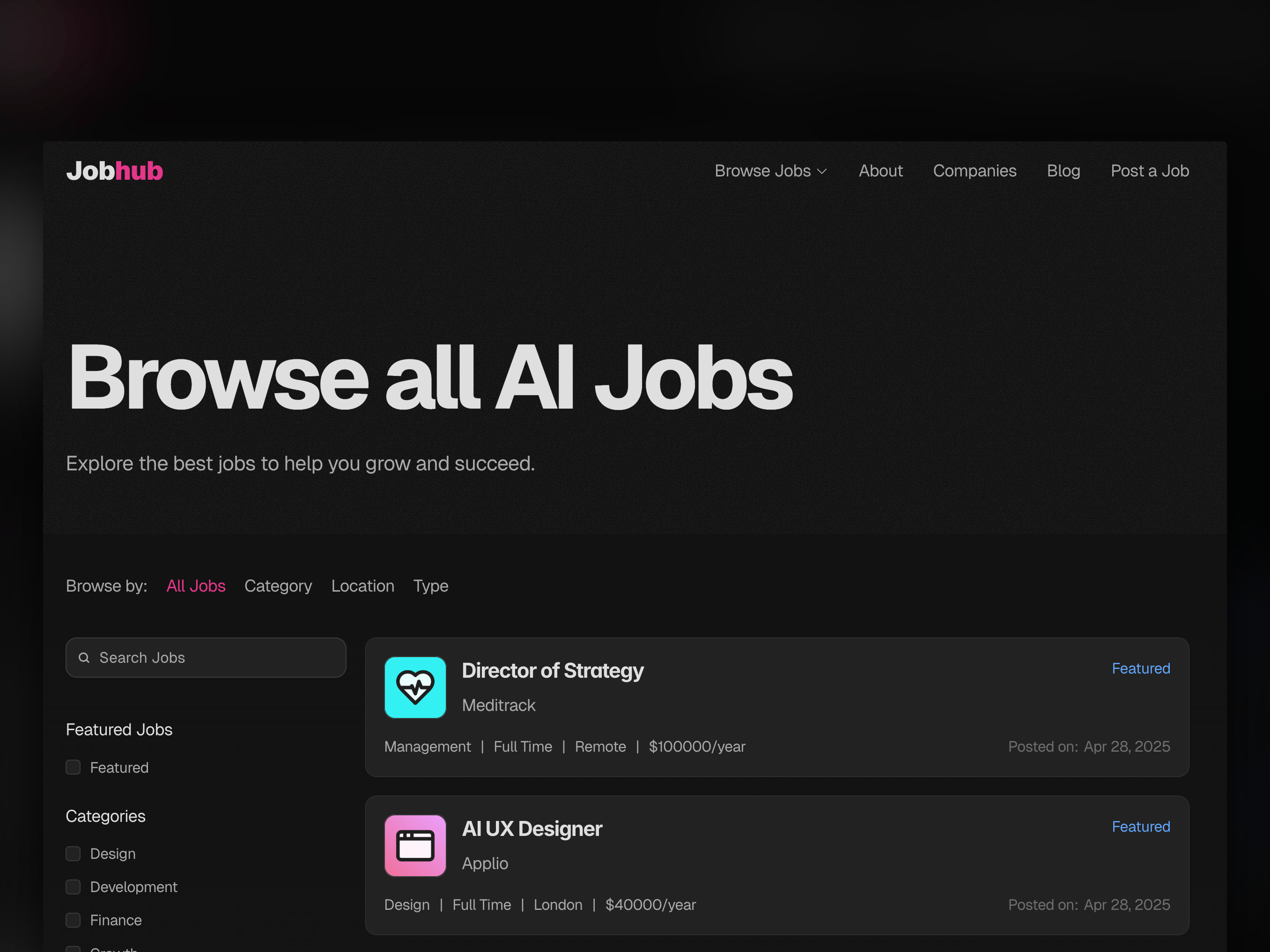
Task: Click the London location tag
Action: click(x=558, y=905)
